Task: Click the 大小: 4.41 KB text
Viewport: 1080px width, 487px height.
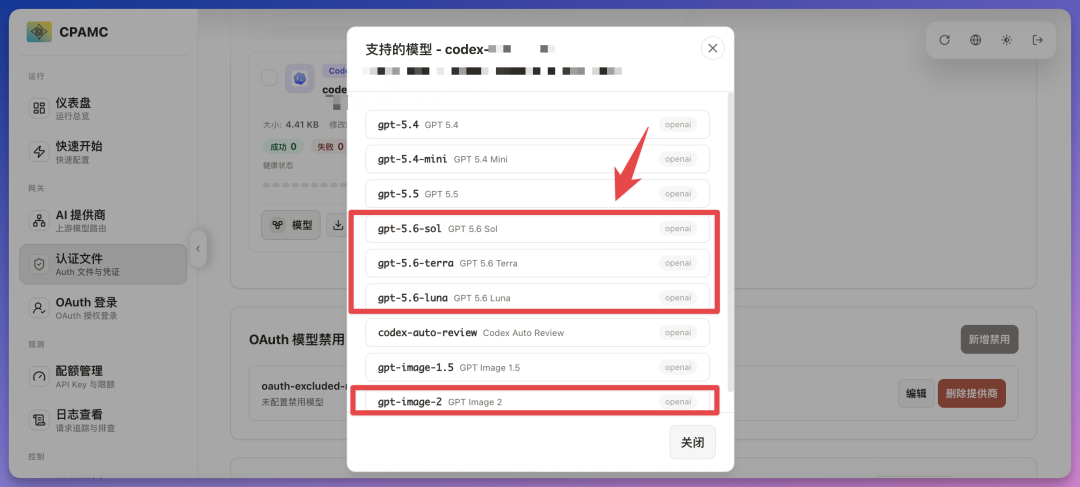Action: pyautogui.click(x=291, y=125)
